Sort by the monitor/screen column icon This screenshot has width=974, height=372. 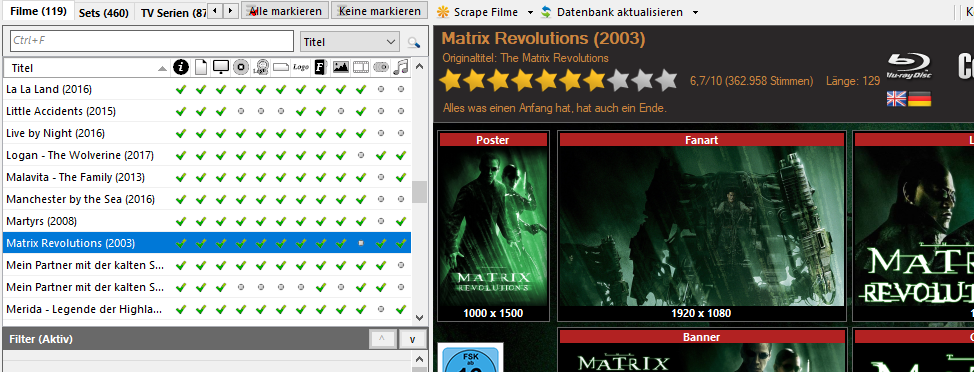(221, 67)
